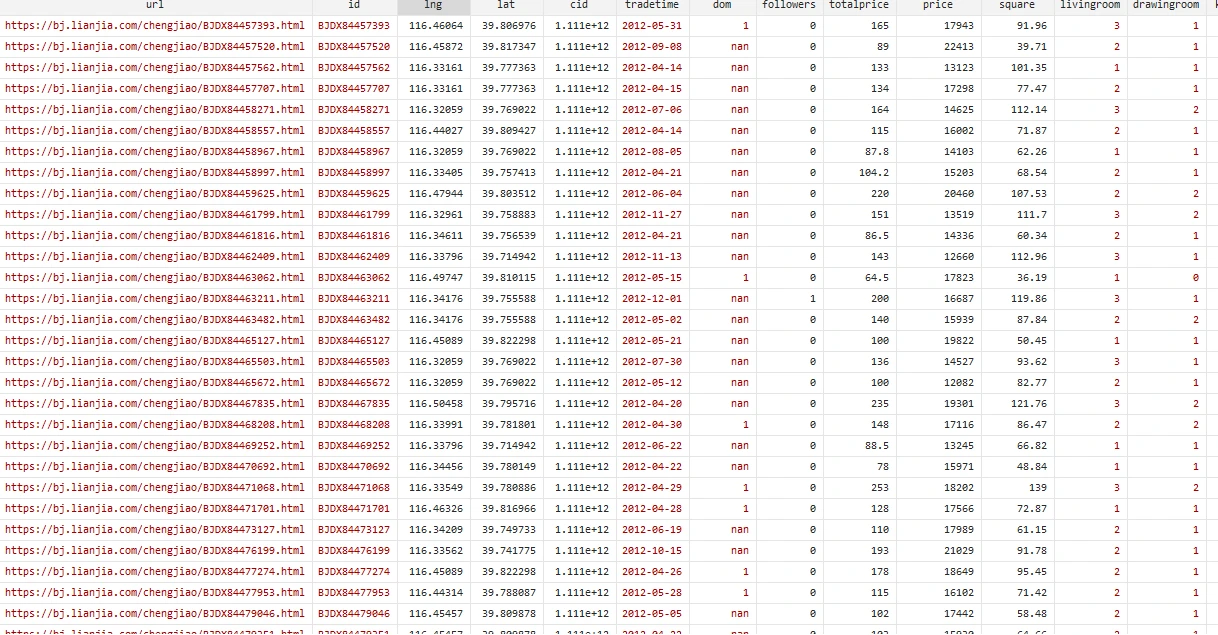Click square value 36.19

(1032, 278)
